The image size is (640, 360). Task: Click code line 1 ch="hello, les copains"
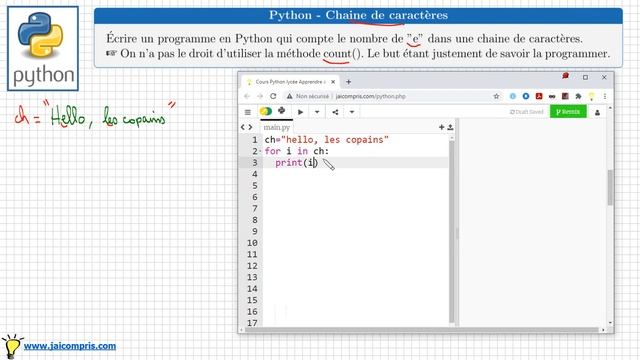tap(327, 140)
